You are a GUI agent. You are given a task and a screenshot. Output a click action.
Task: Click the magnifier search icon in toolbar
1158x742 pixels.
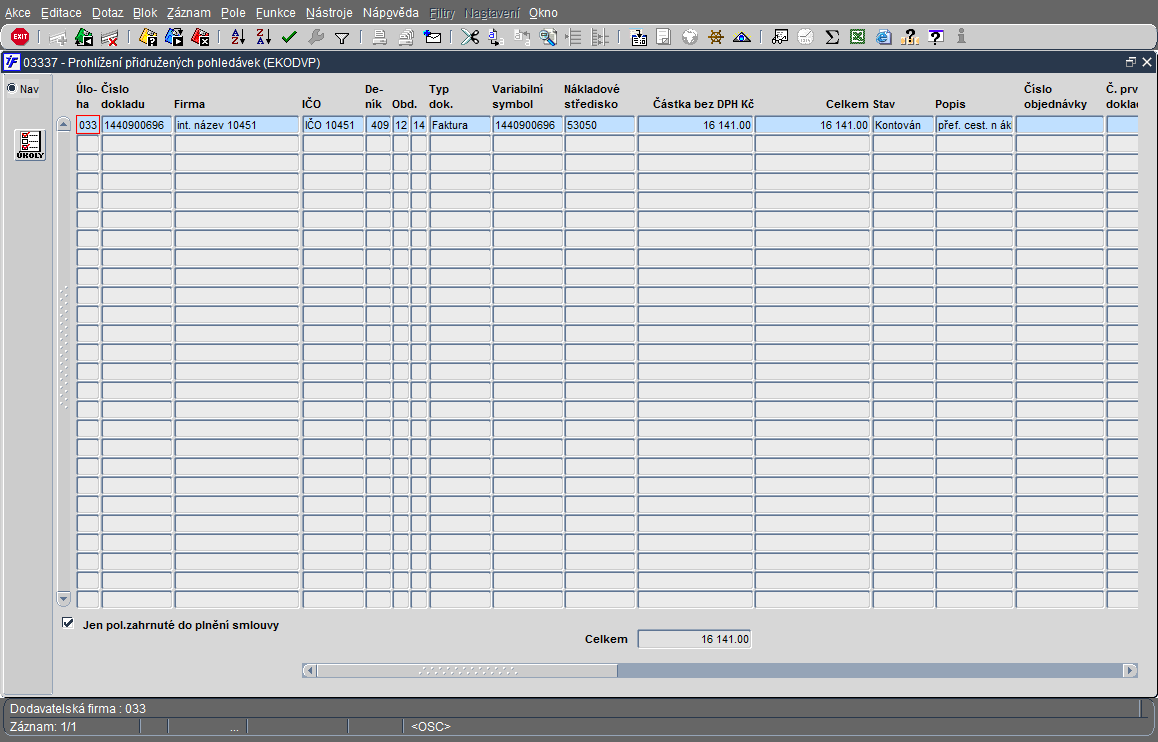(x=548, y=37)
